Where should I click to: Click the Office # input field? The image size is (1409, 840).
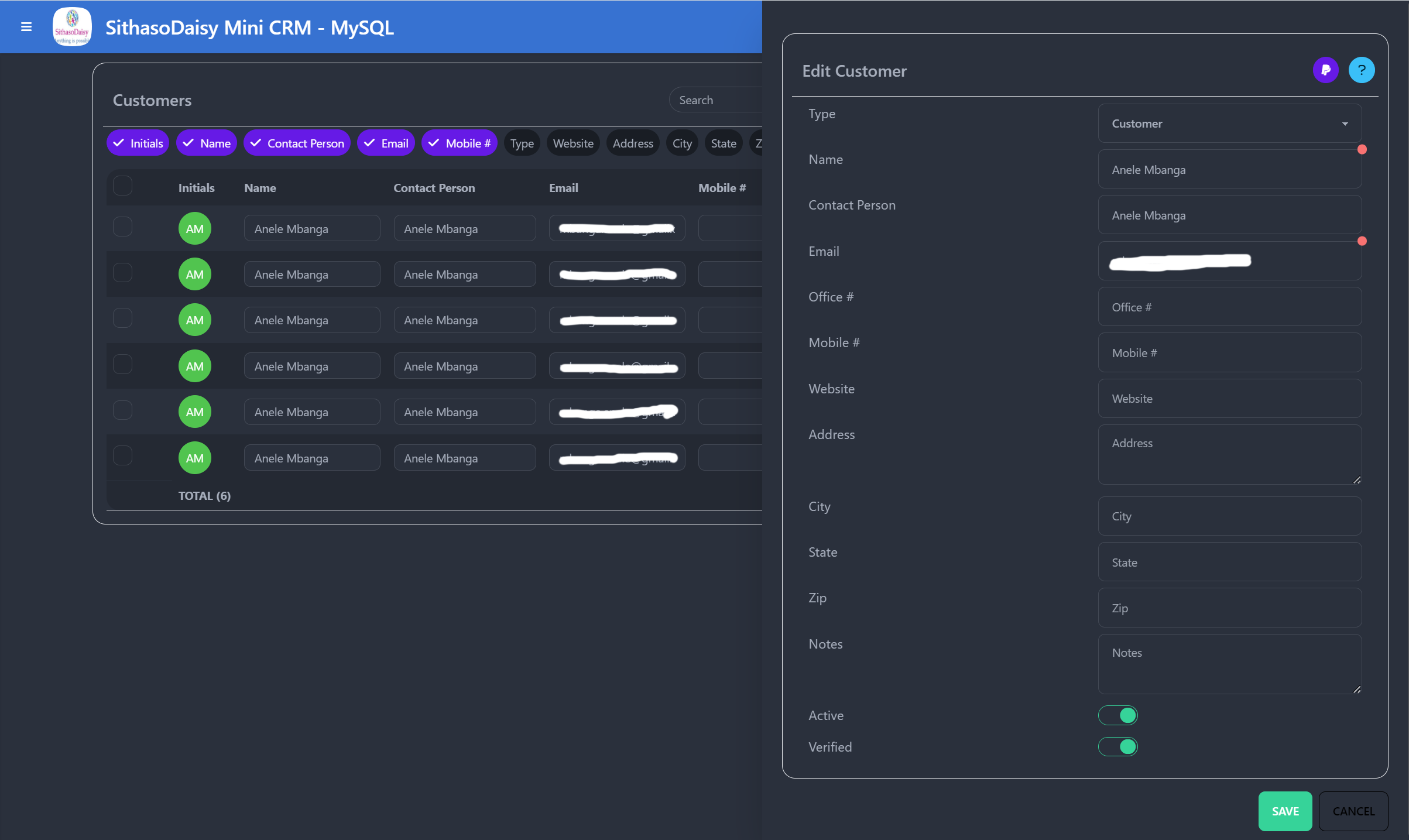[x=1229, y=307]
